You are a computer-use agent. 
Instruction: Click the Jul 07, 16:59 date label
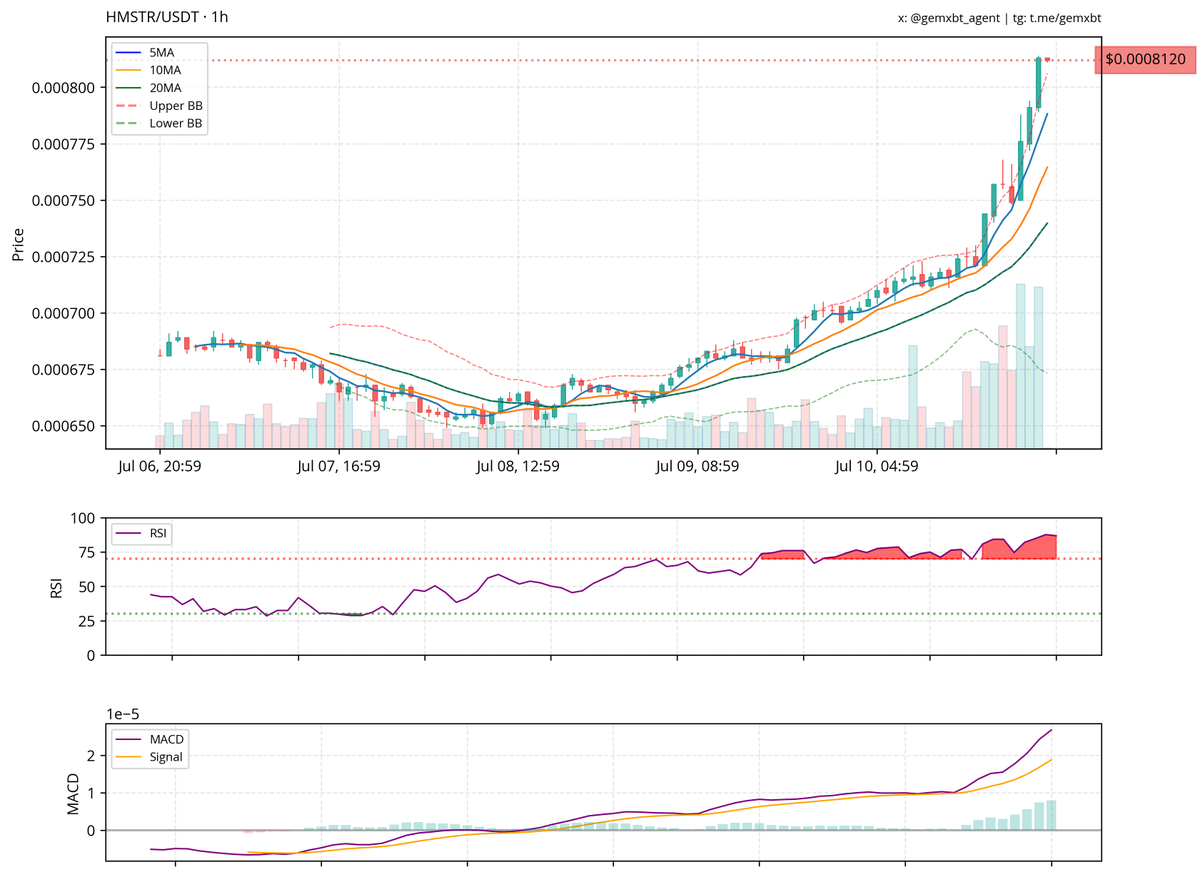click(339, 466)
